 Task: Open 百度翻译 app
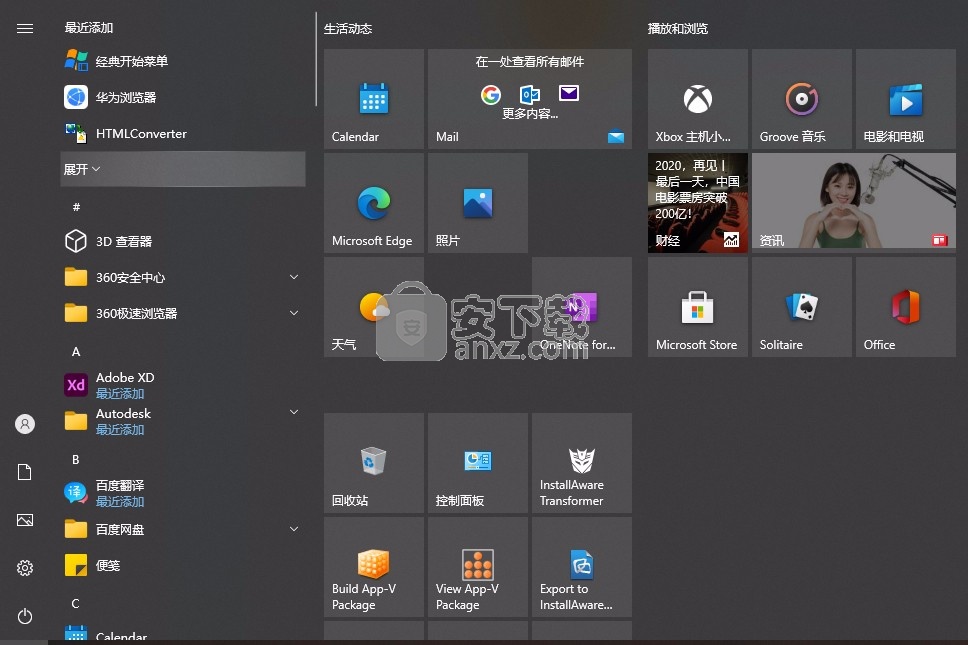pos(183,493)
